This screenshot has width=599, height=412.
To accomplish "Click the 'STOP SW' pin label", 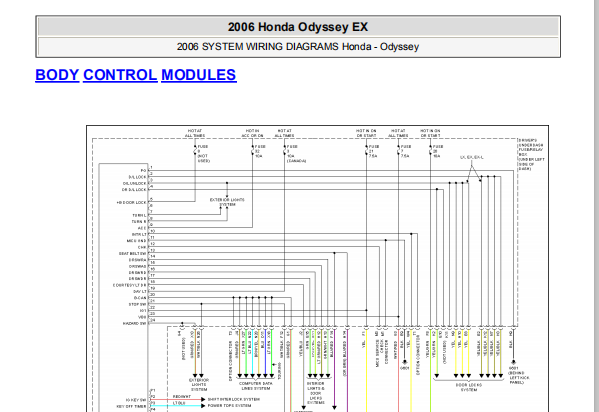I will pos(138,305).
